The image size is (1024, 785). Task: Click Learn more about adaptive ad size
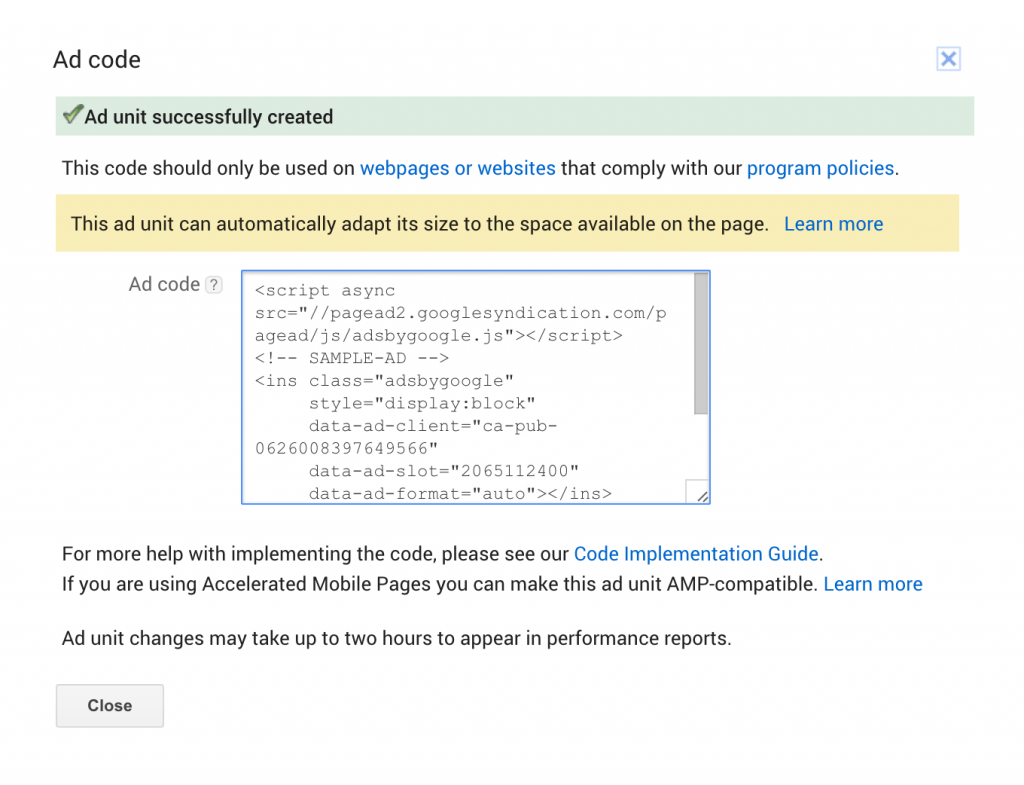pos(833,224)
